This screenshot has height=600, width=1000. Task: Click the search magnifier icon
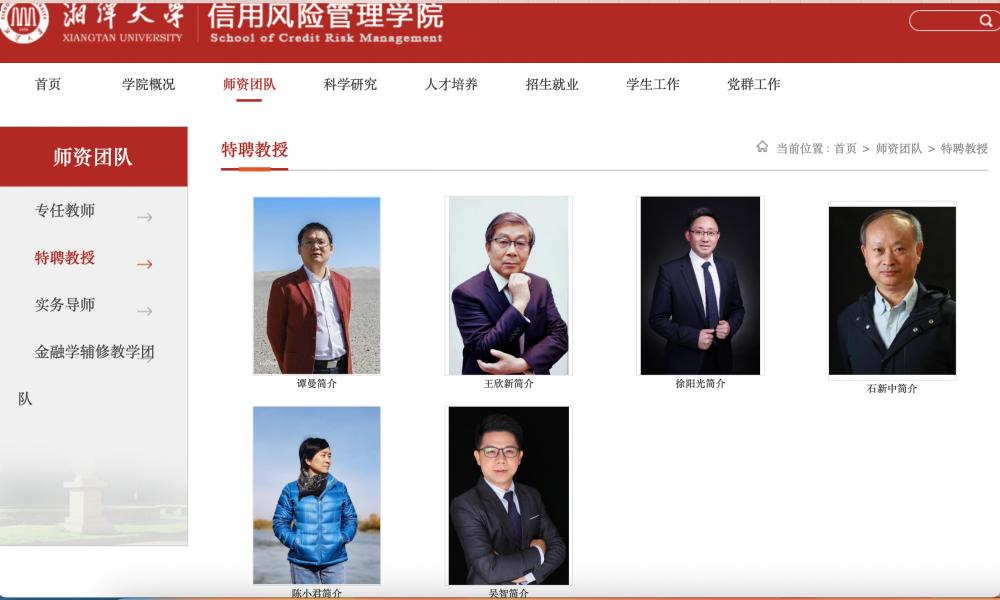[x=985, y=21]
